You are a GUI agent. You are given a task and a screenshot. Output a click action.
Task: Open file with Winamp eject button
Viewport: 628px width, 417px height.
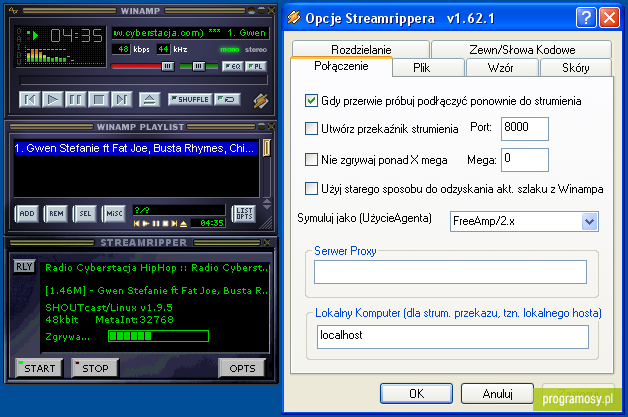point(149,99)
